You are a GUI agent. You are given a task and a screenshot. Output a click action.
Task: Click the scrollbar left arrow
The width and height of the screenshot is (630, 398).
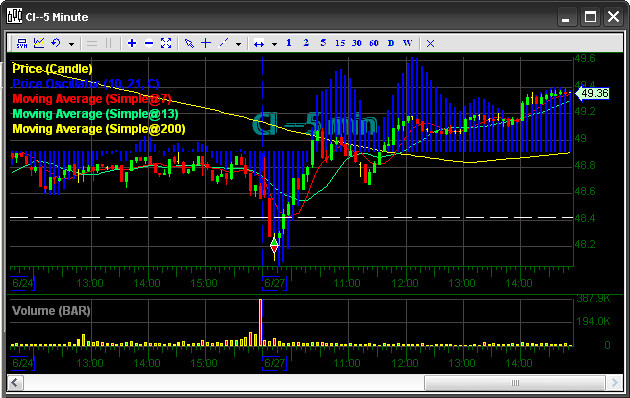(15, 383)
